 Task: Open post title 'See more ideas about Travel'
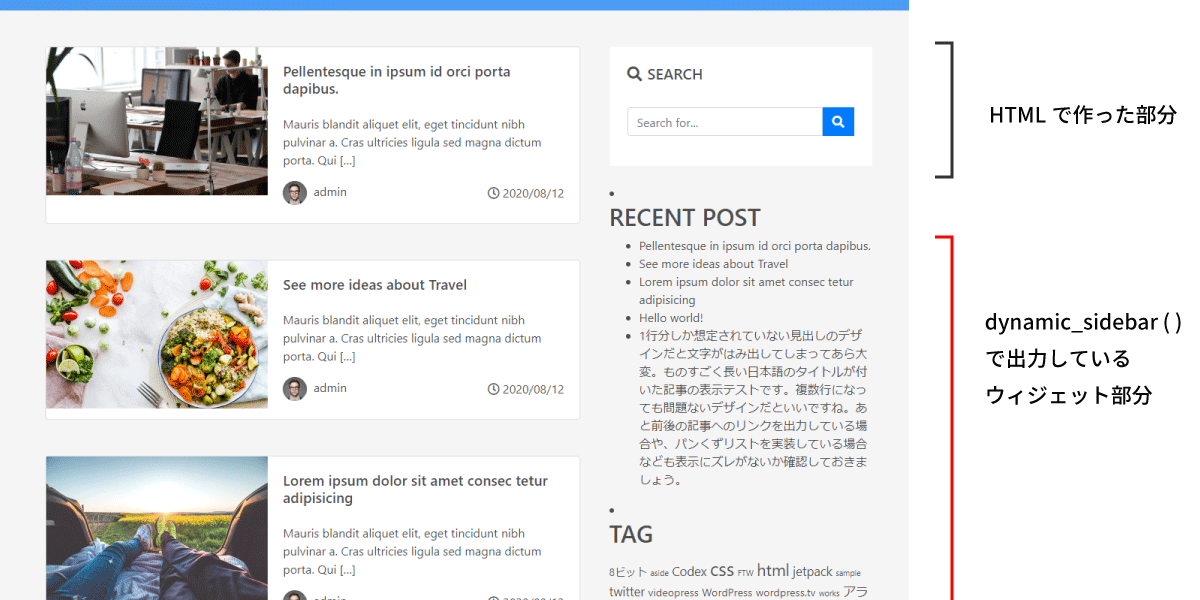(x=375, y=285)
